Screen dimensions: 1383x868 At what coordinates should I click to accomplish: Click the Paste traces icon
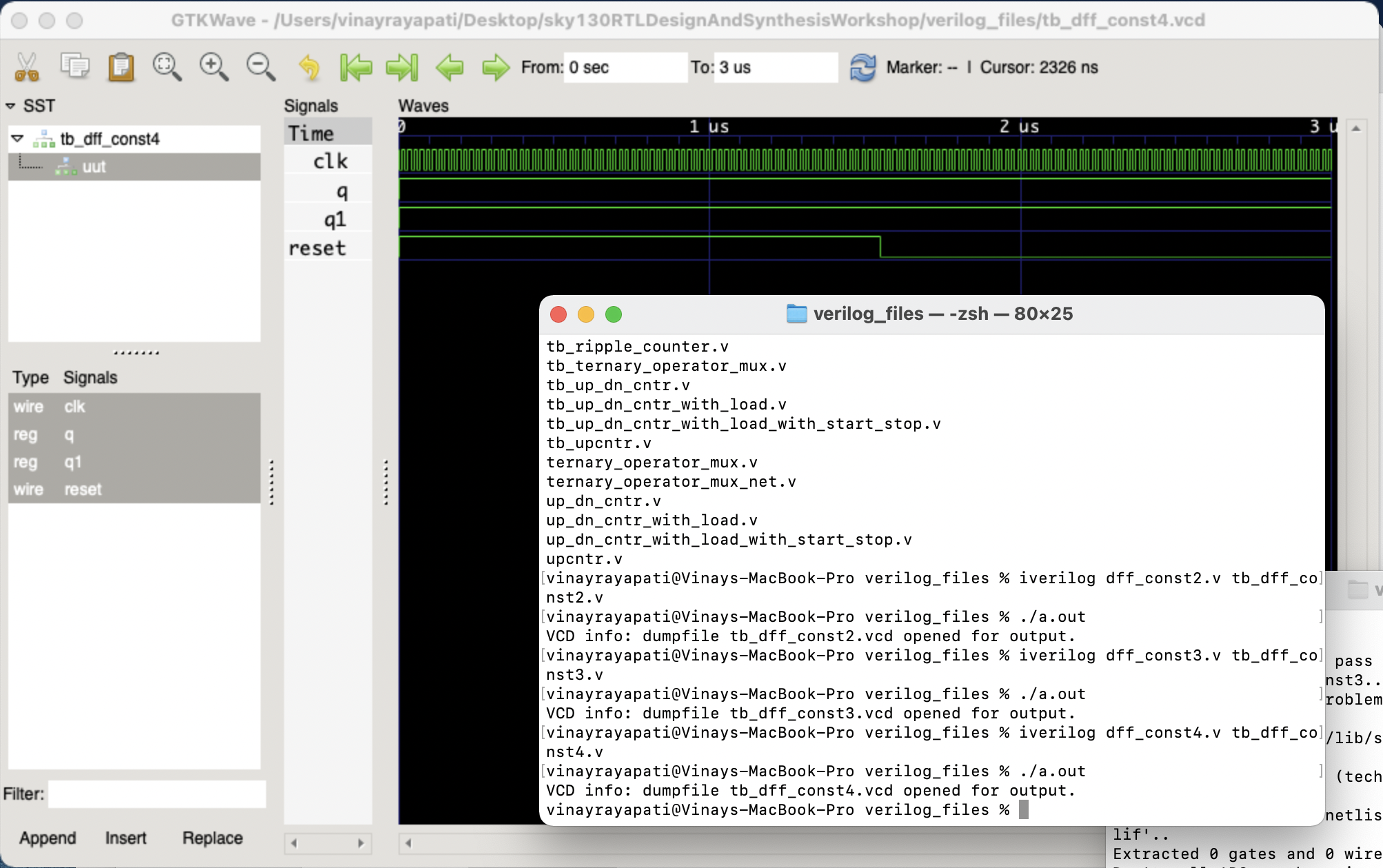pos(121,68)
